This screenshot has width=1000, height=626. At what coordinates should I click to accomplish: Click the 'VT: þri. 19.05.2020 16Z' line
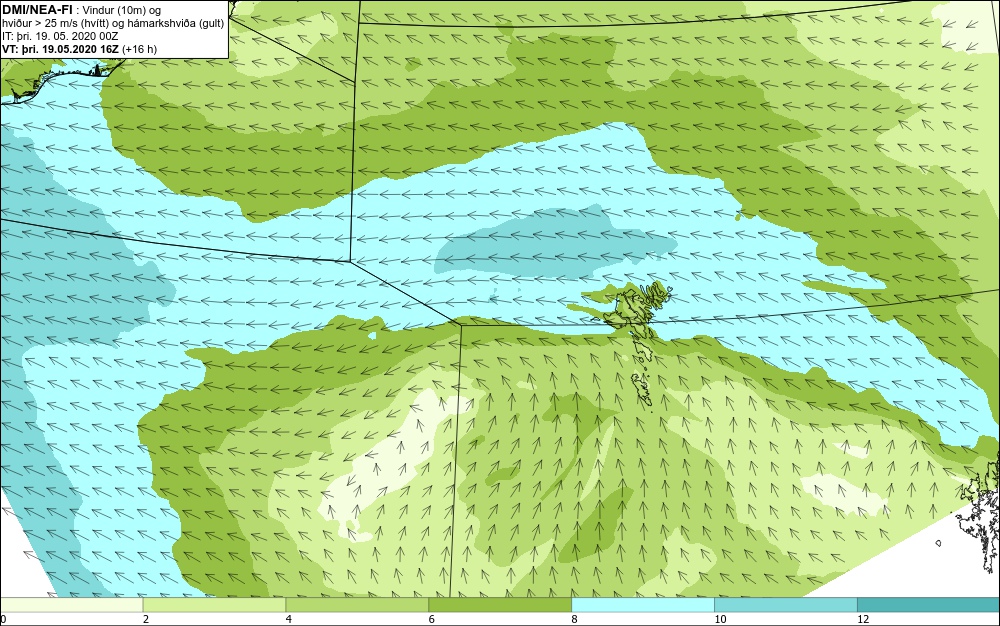[x=61, y=49]
